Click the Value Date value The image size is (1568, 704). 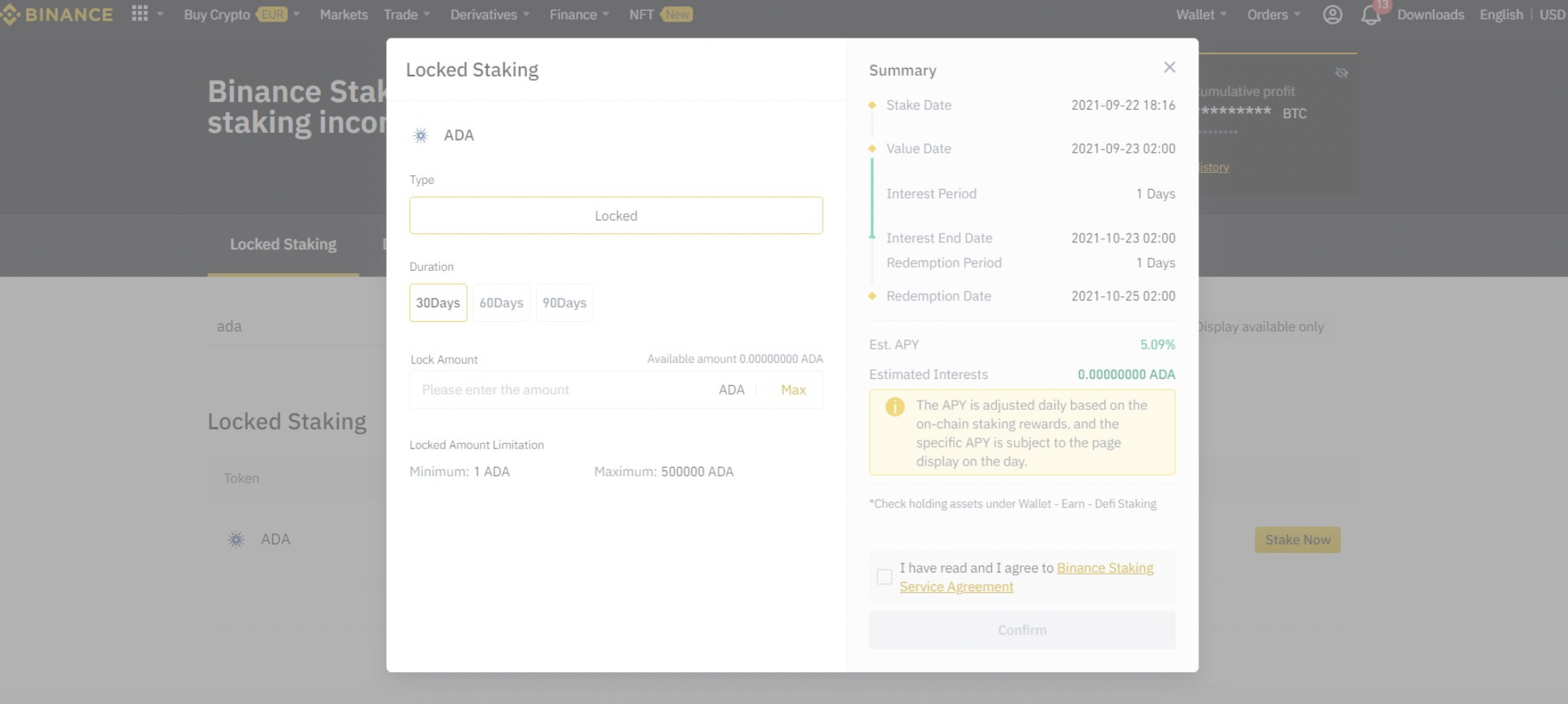1124,148
